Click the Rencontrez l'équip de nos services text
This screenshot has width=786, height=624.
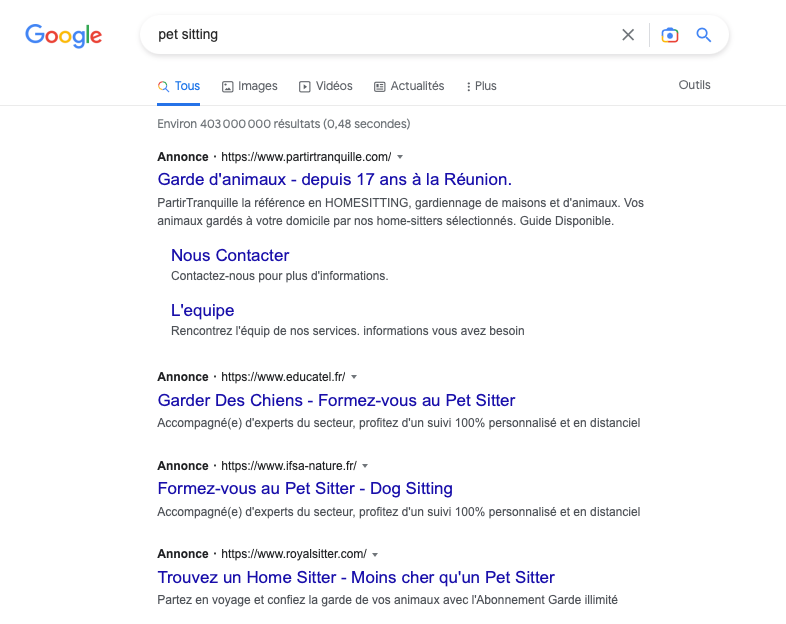pyautogui.click(x=347, y=331)
